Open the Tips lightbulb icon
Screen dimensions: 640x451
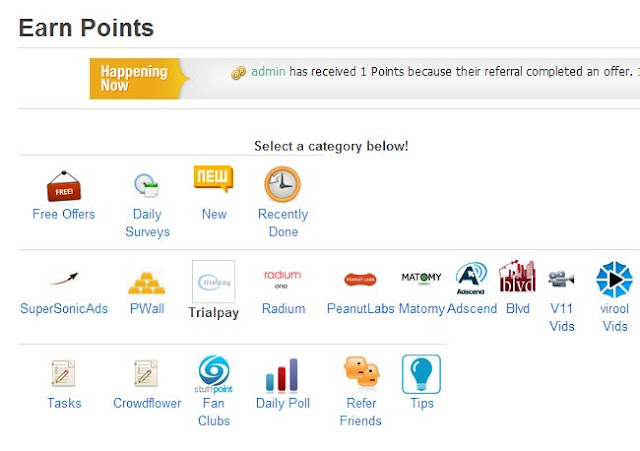coord(421,375)
